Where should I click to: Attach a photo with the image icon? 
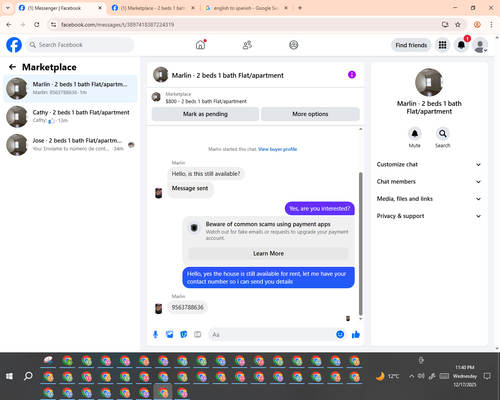(170, 334)
